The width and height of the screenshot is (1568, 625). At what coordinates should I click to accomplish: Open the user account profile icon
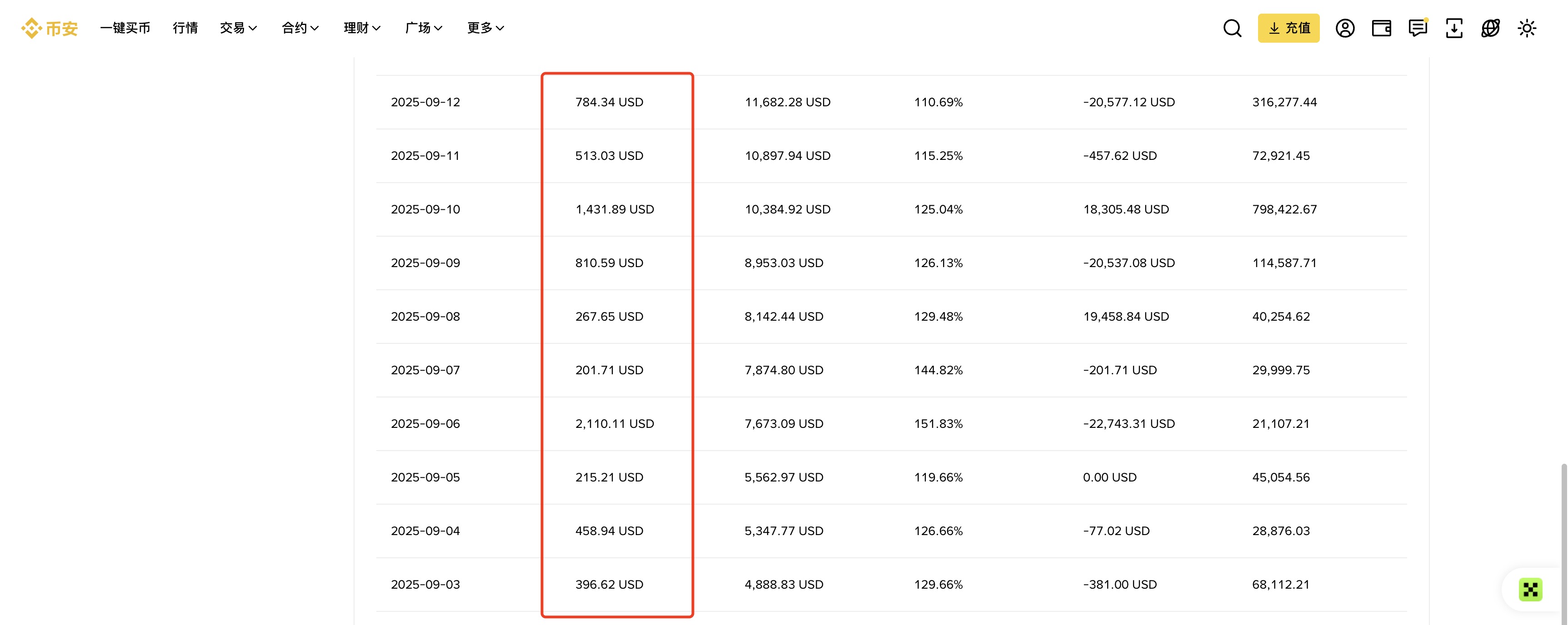(1344, 28)
